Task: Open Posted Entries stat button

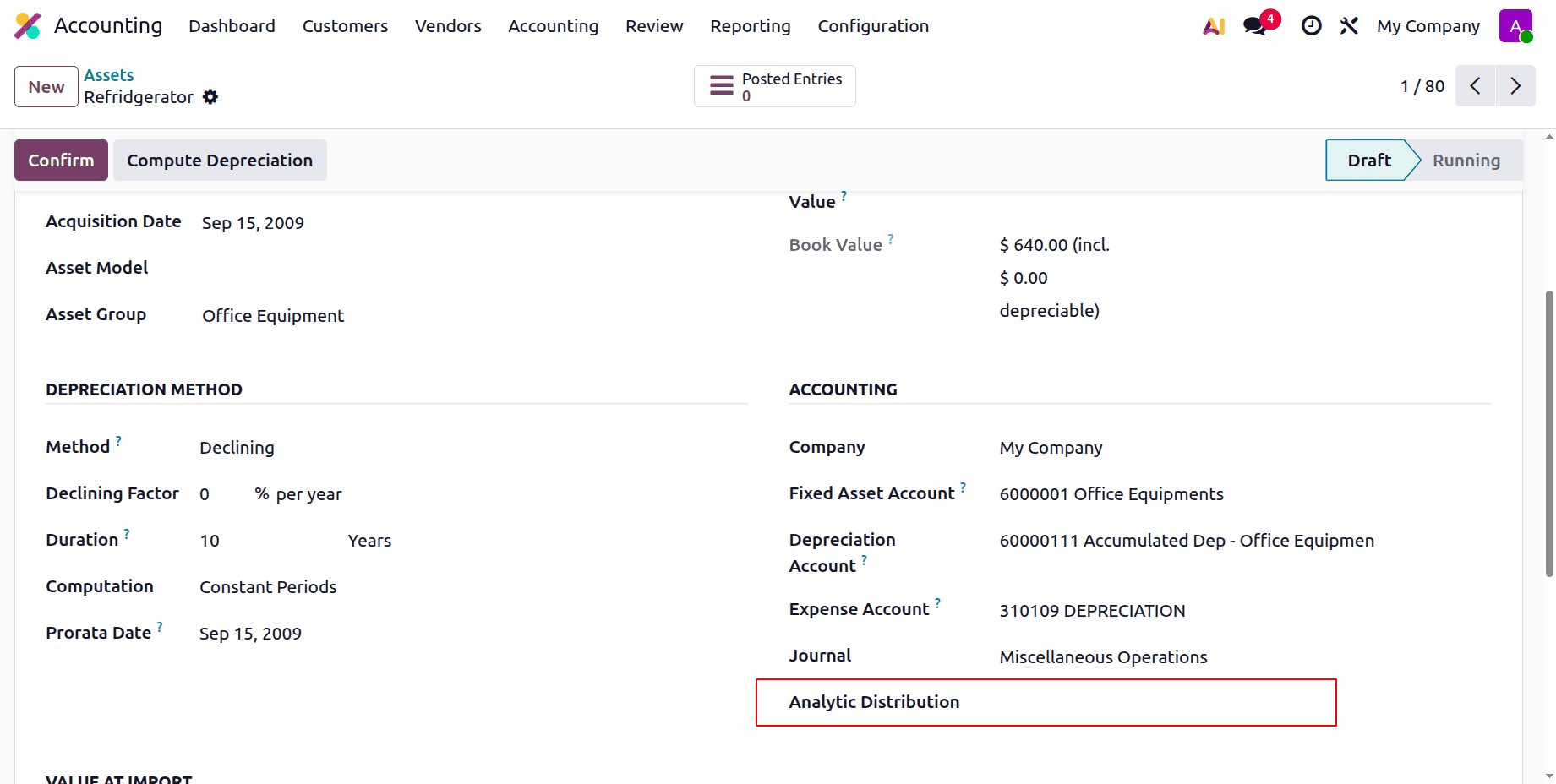Action: point(775,86)
